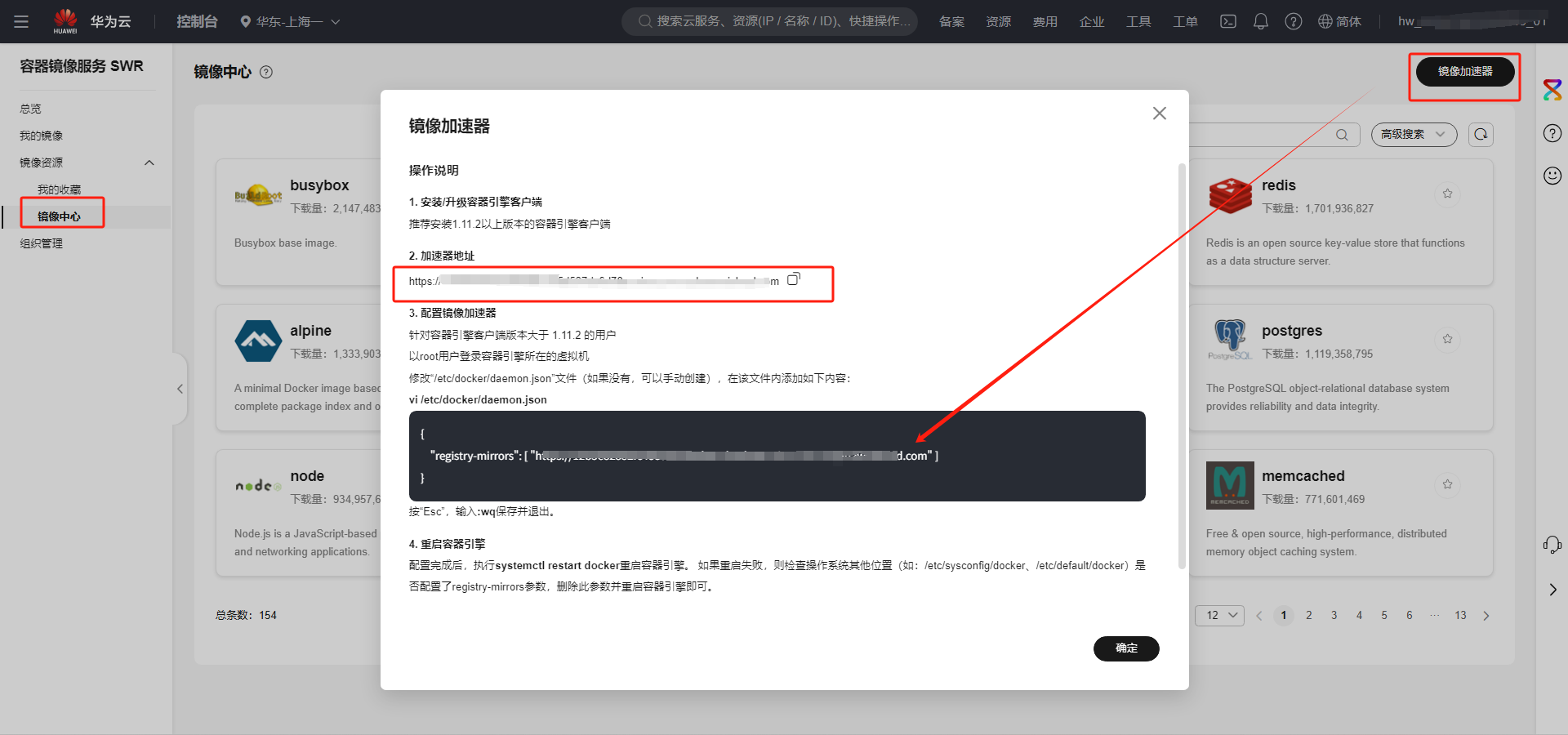This screenshot has width=1568, height=735.
Task: Click the 企业 top menu item
Action: (1092, 21)
